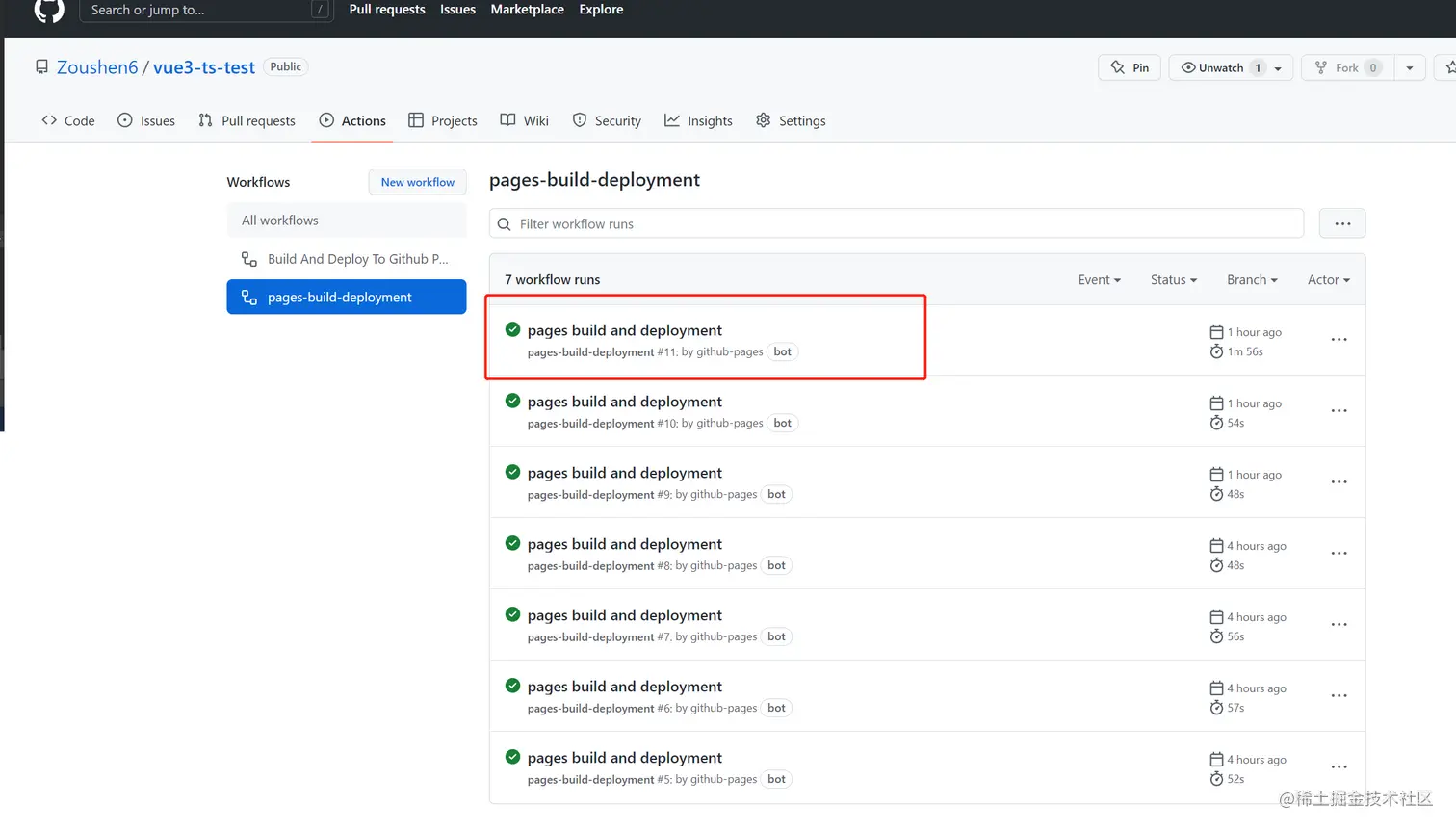
Task: Open the three-dot menu for run #5
Action: pos(1339,767)
